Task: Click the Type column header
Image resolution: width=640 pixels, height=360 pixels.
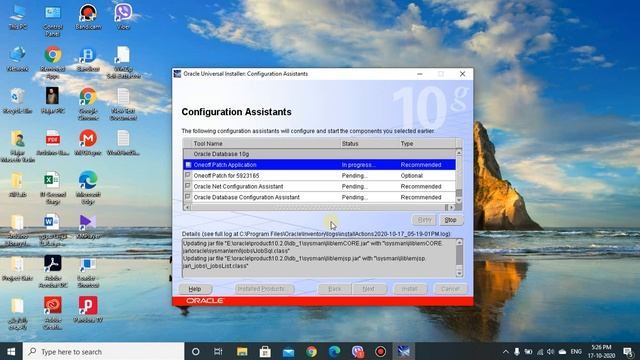Action: pos(427,144)
